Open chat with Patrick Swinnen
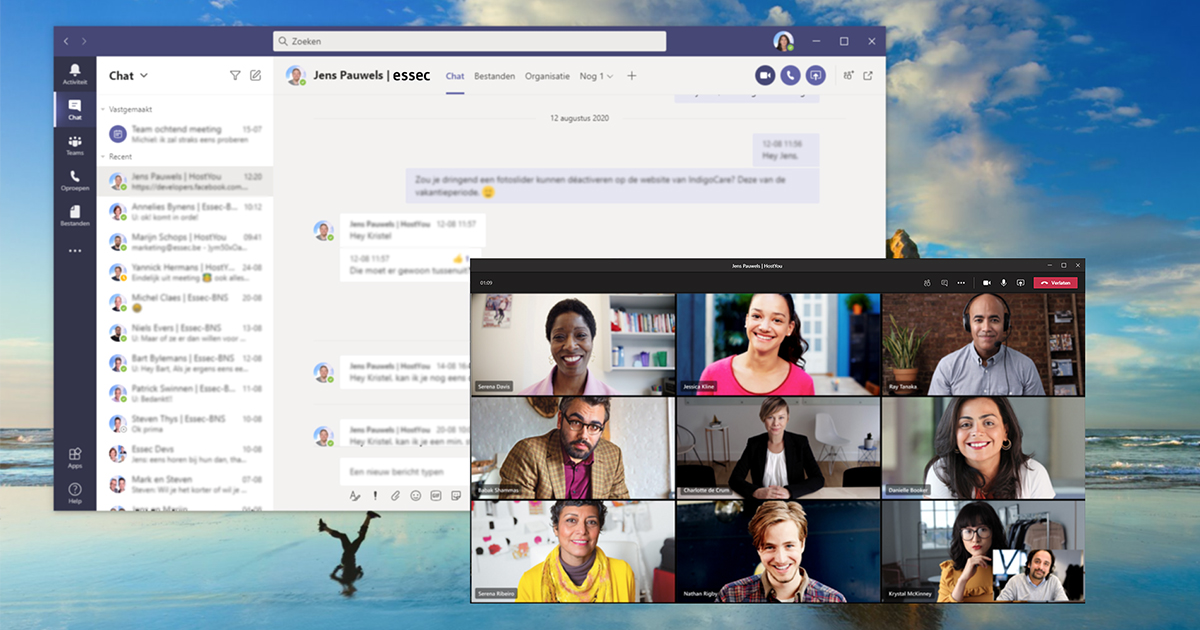 (185, 393)
